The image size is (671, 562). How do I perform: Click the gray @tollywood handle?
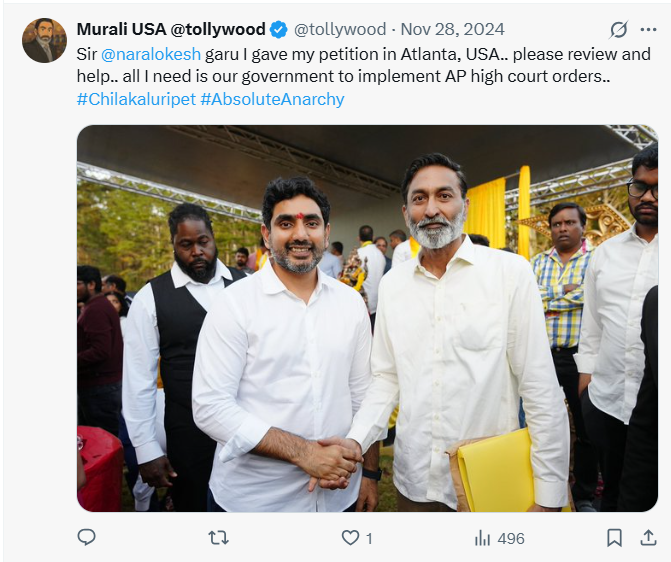pyautogui.click(x=340, y=30)
